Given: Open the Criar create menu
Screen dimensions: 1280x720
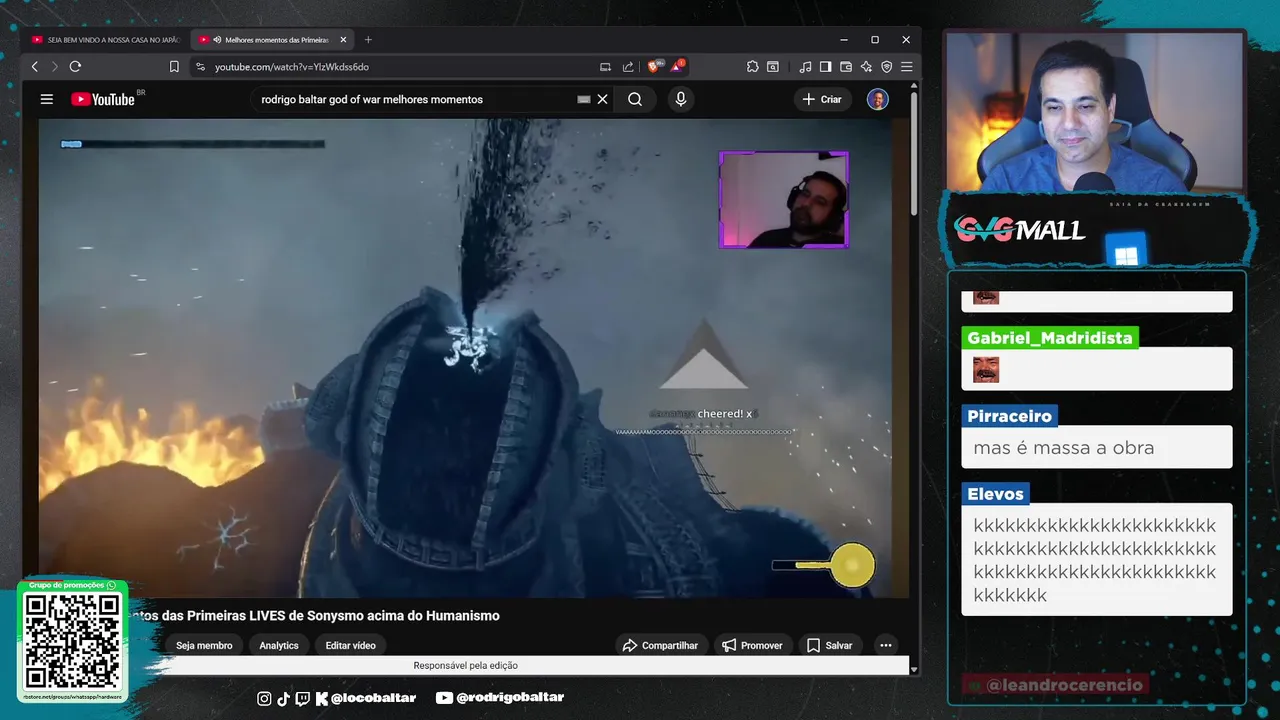Looking at the screenshot, I should 822,99.
